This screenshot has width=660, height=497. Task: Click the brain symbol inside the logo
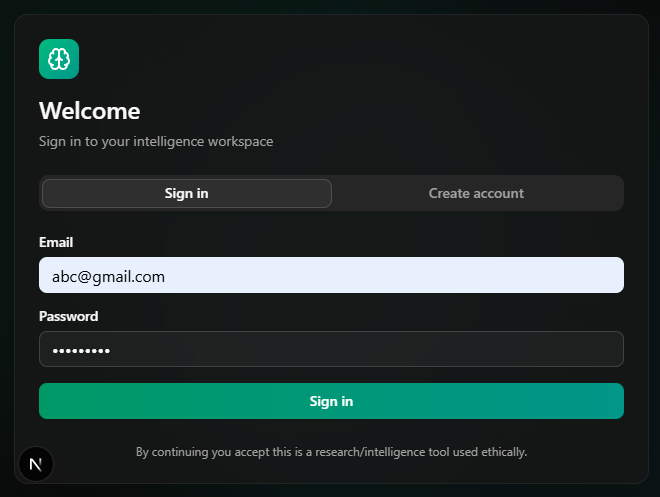(59, 59)
